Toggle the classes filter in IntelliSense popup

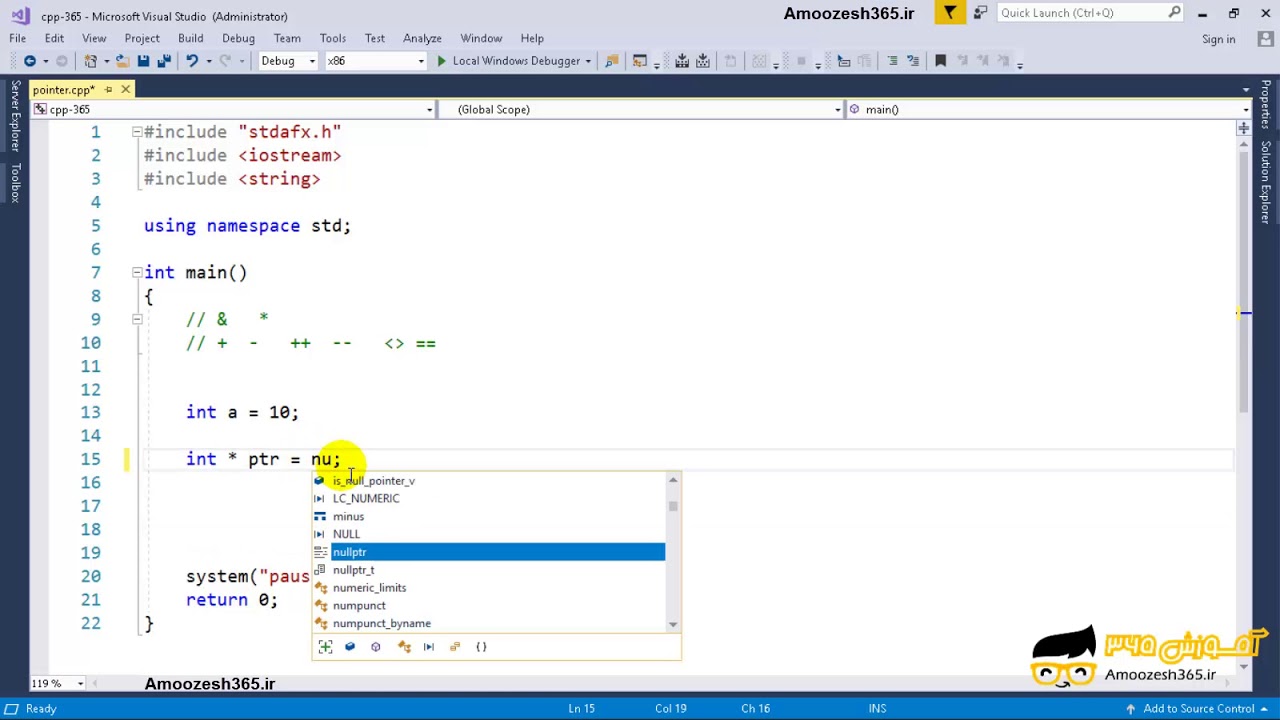403,647
